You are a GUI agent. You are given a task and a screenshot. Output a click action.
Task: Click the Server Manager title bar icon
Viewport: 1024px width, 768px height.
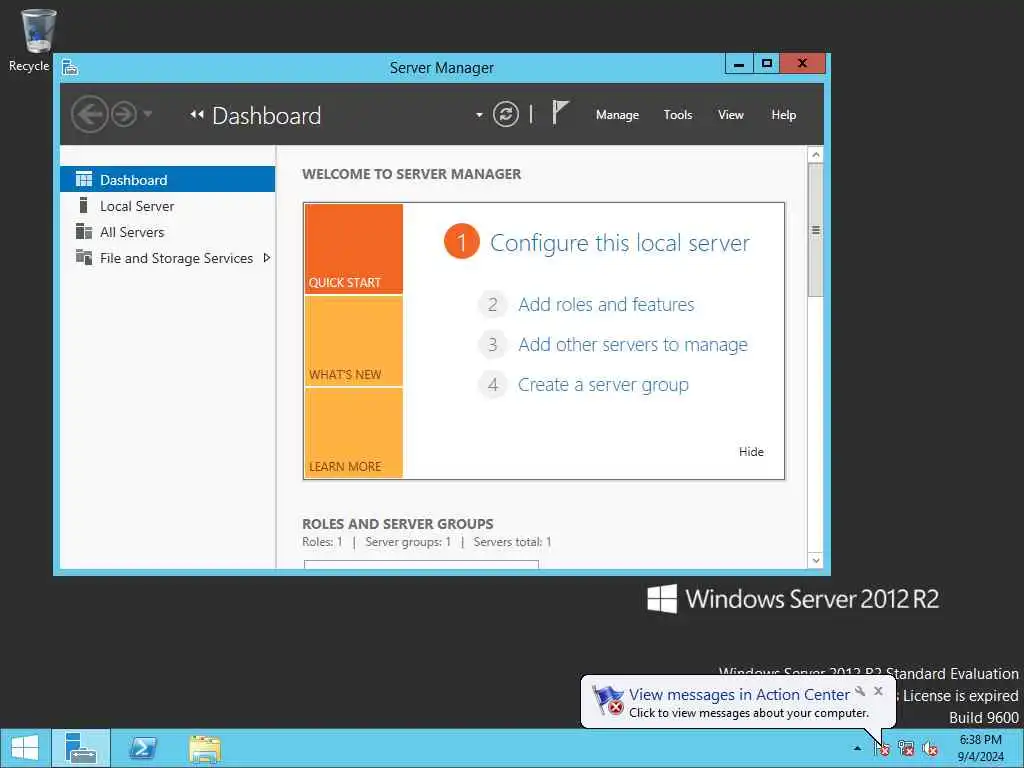(x=70, y=67)
